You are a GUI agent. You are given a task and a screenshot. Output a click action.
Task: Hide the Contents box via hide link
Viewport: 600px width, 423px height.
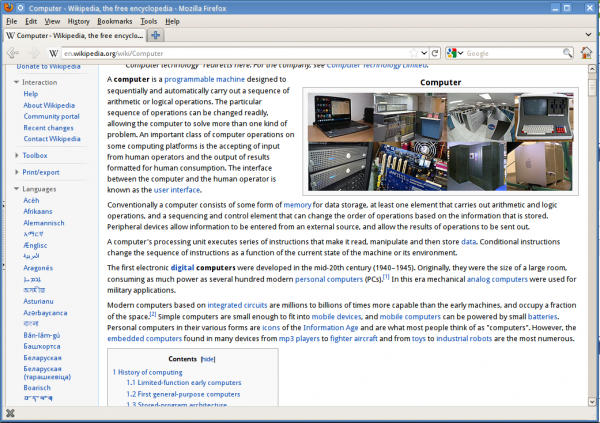(208, 359)
